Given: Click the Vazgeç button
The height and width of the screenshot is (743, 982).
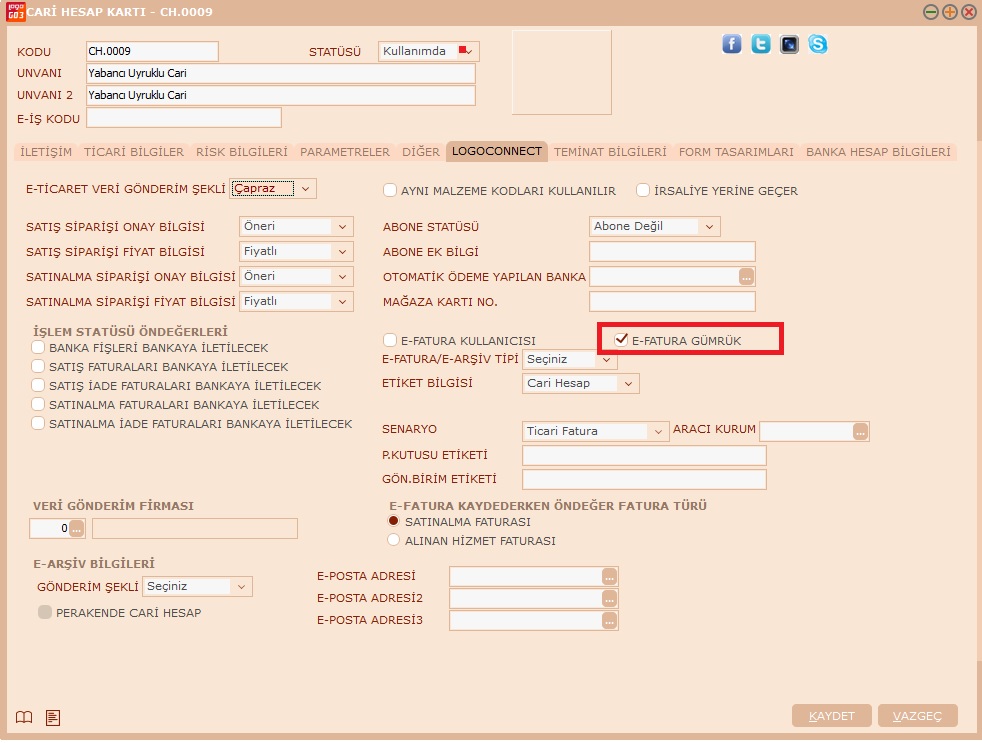Looking at the screenshot, I should 917,716.
